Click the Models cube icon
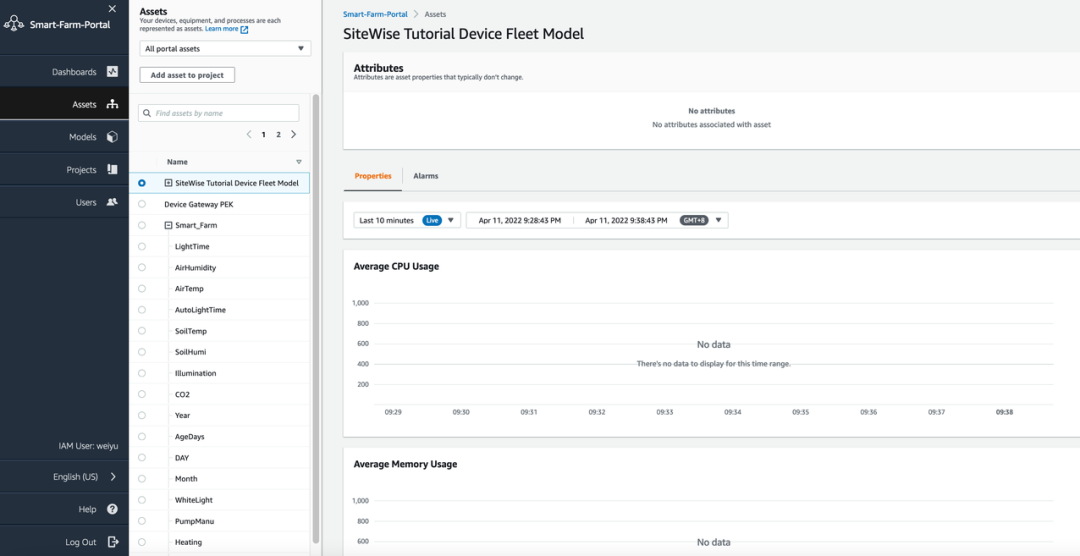 [x=112, y=136]
